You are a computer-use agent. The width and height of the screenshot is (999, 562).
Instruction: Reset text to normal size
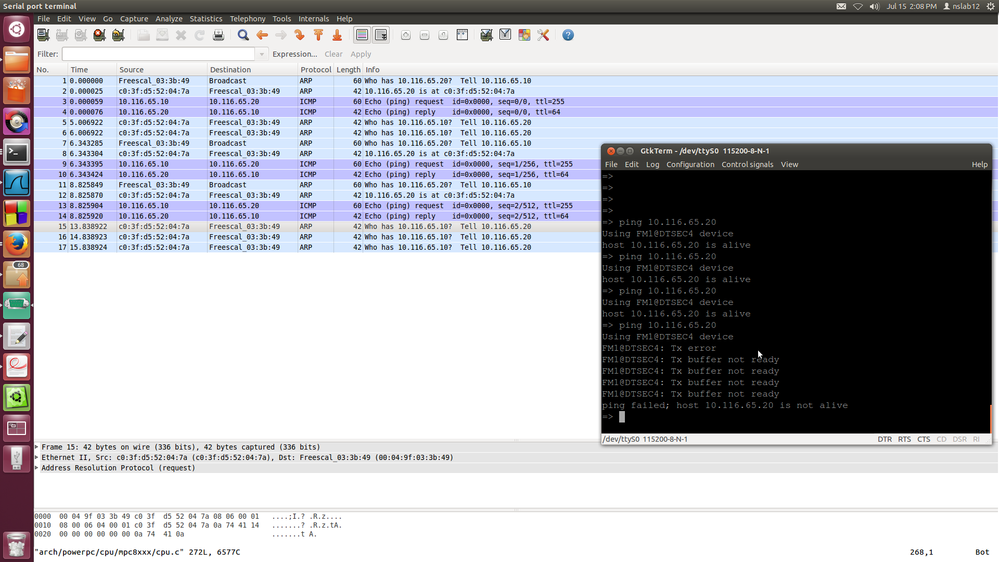(443, 35)
